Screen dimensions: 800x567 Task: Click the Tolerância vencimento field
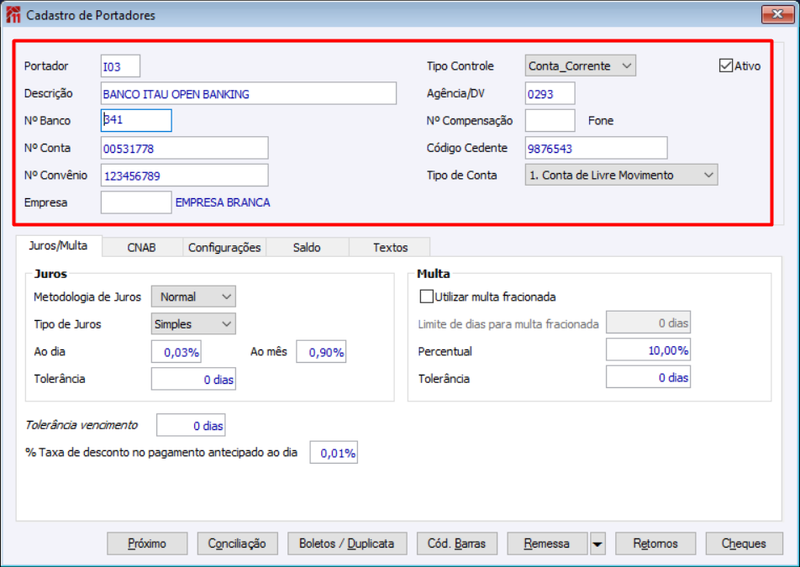click(191, 425)
